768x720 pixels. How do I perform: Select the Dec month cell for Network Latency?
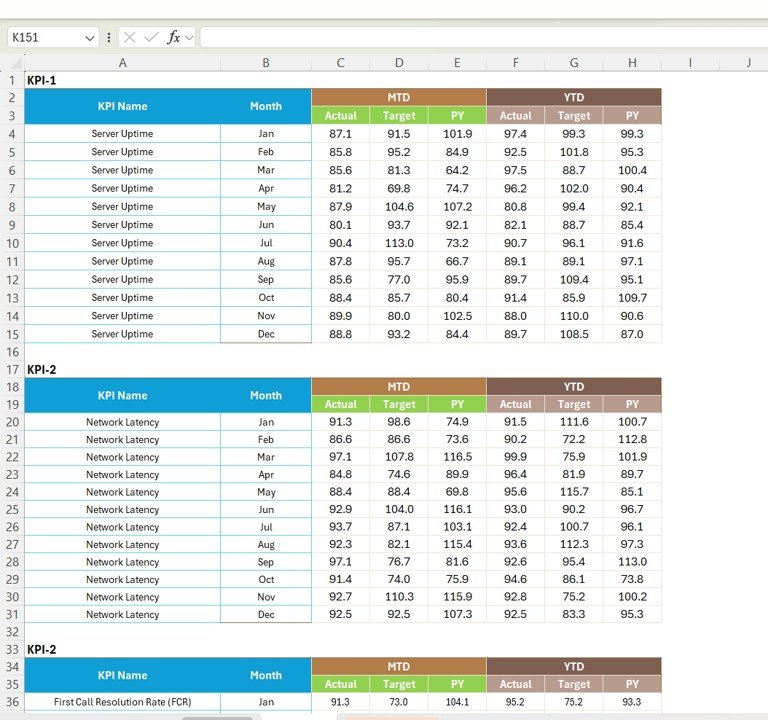[x=265, y=614]
